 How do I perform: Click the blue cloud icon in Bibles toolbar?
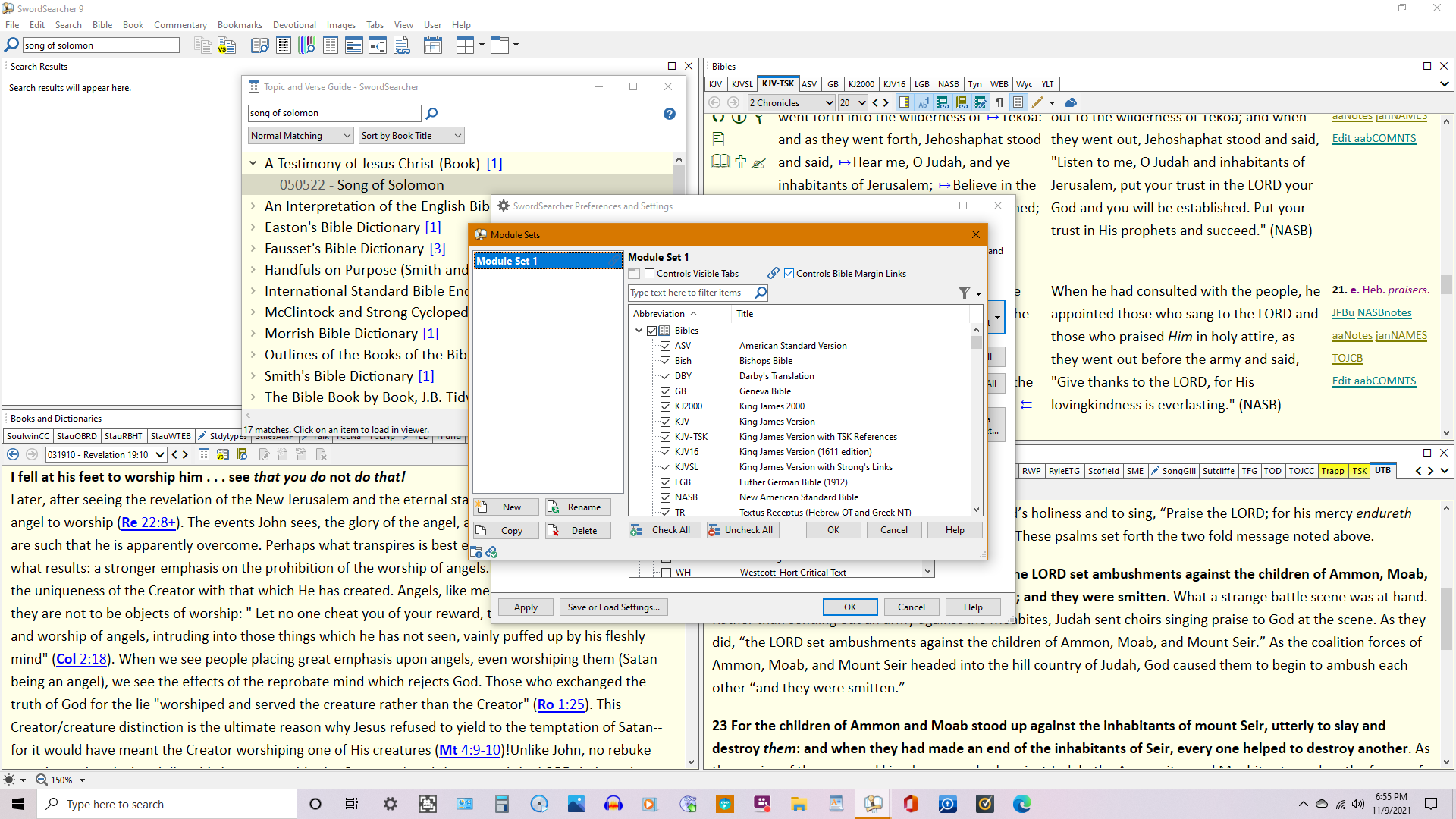coord(1071,102)
